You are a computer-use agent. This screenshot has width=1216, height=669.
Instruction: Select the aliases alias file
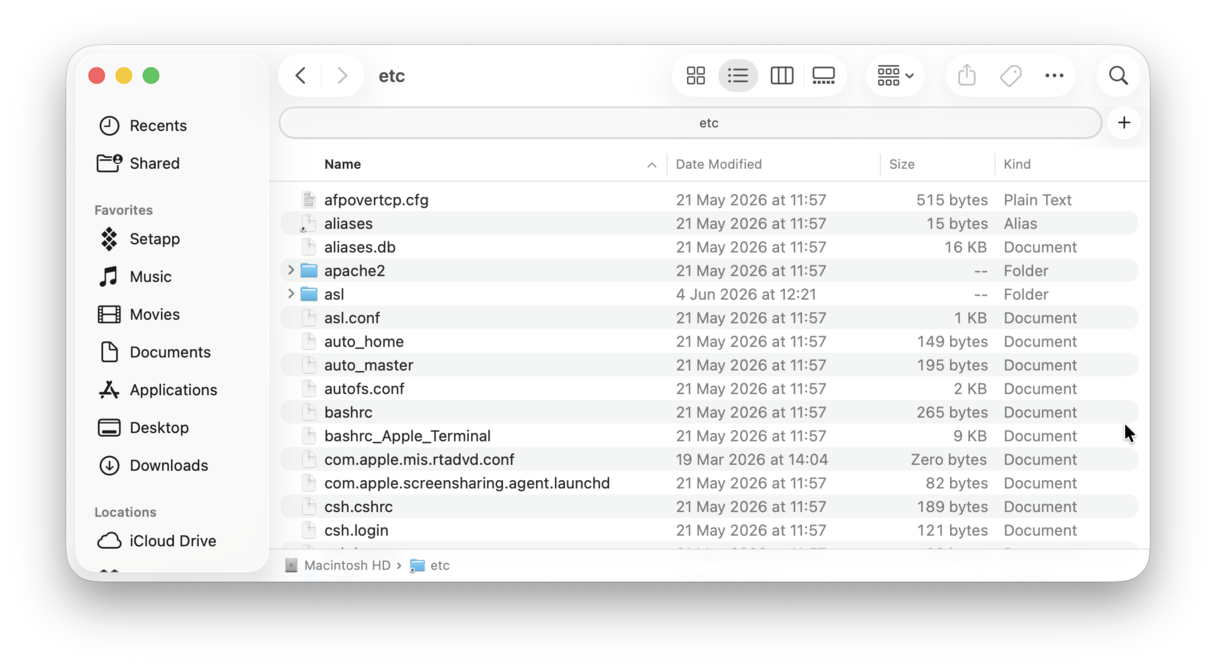[x=709, y=224]
